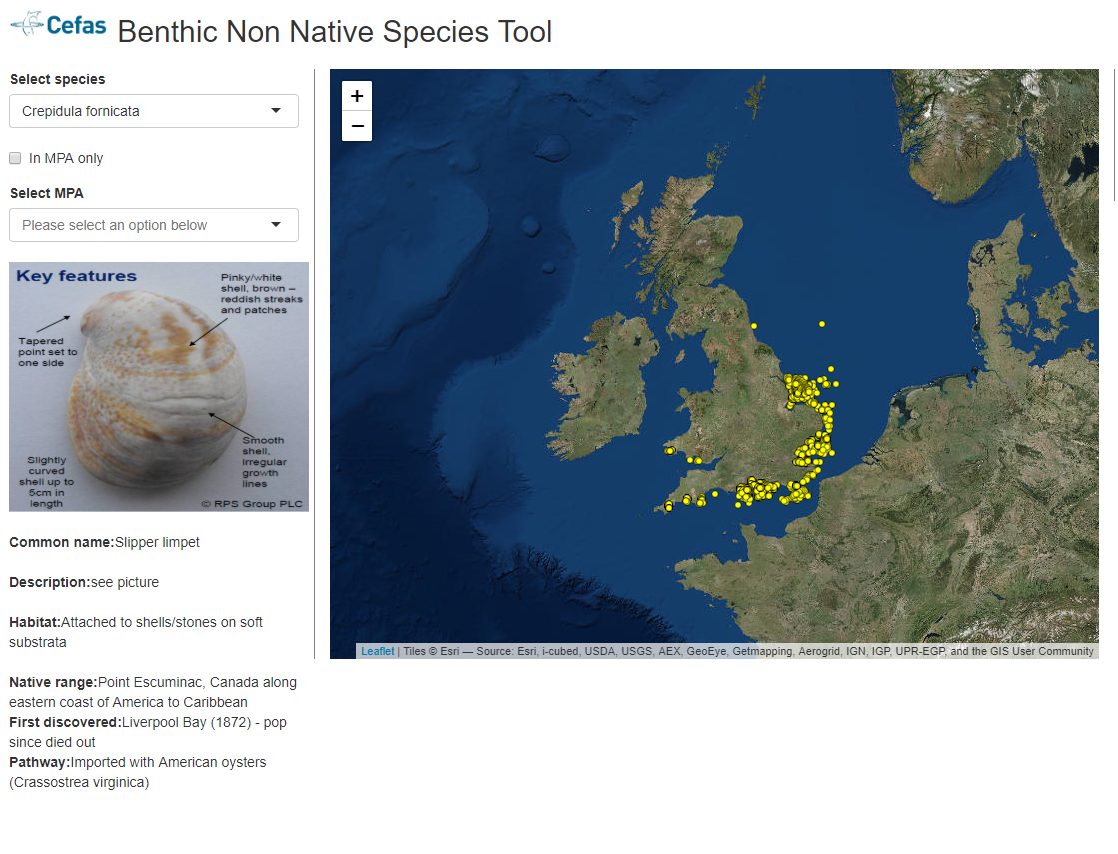Enable the In MPA only checkbox
The image size is (1118, 854).
15,158
